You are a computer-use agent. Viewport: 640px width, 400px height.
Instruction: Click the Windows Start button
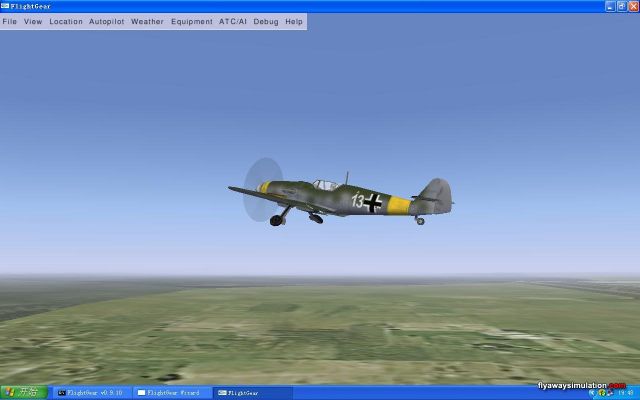pos(24,393)
